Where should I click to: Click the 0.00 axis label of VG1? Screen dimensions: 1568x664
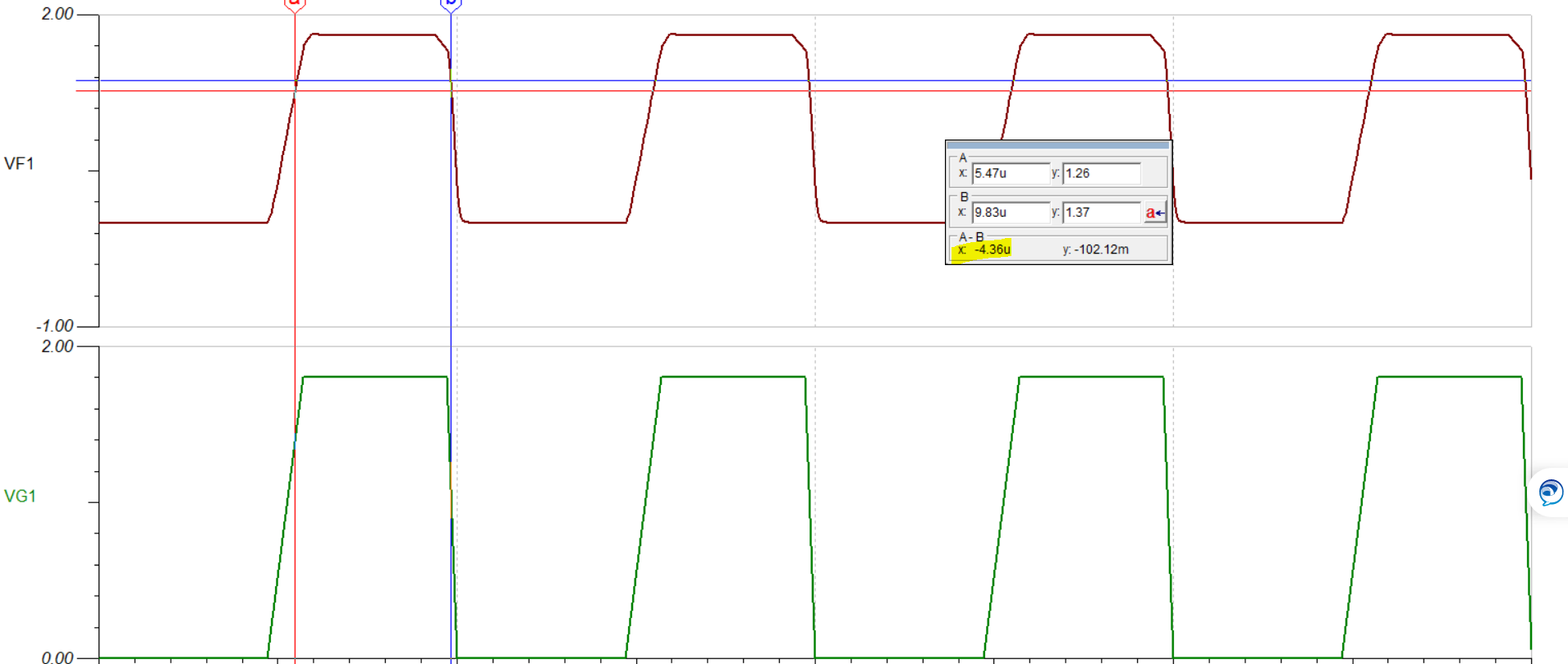point(57,657)
